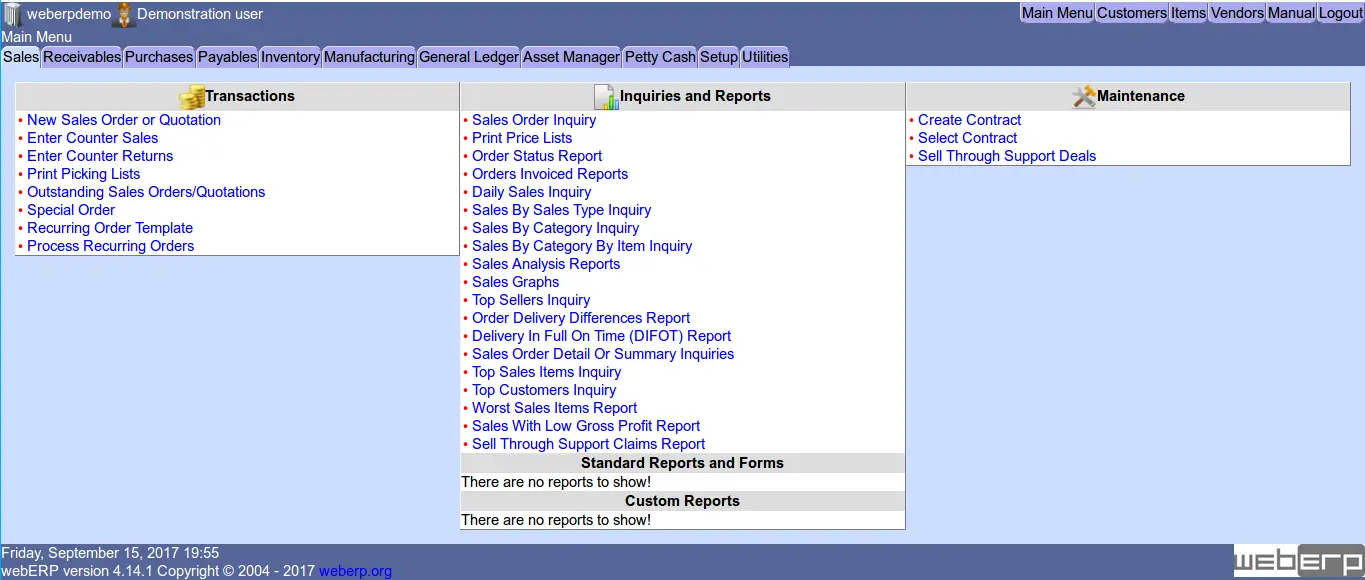Open Sales Order Inquiry
This screenshot has width=1365, height=580.
coord(534,120)
